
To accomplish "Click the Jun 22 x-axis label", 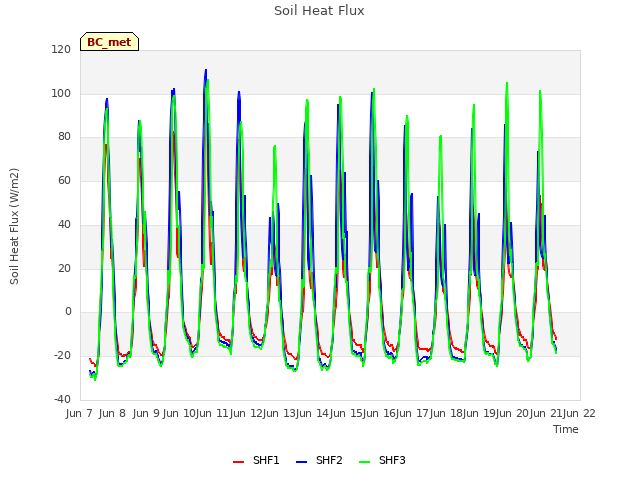I will click(x=579, y=413).
